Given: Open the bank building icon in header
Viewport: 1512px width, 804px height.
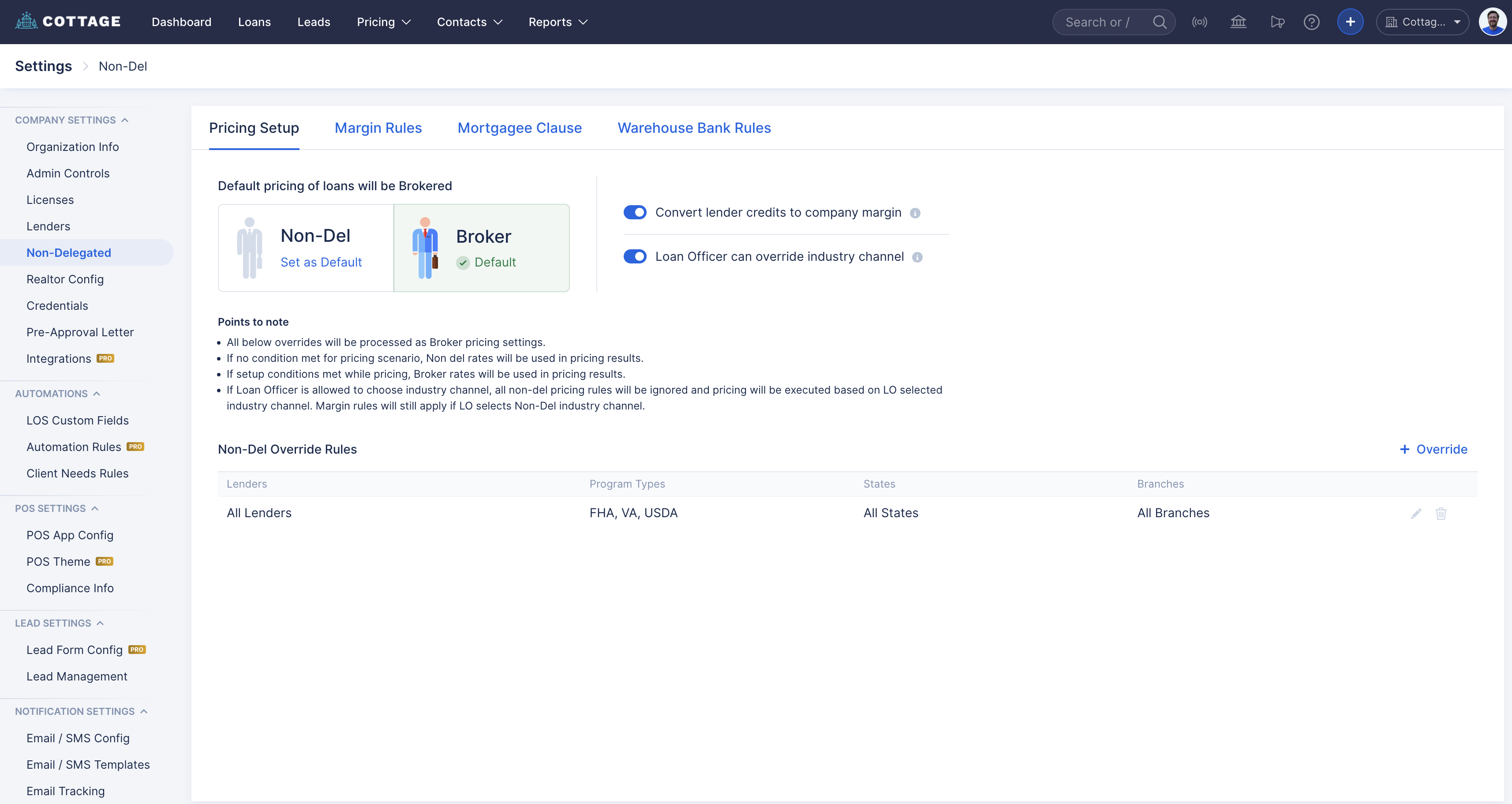Looking at the screenshot, I should tap(1238, 22).
